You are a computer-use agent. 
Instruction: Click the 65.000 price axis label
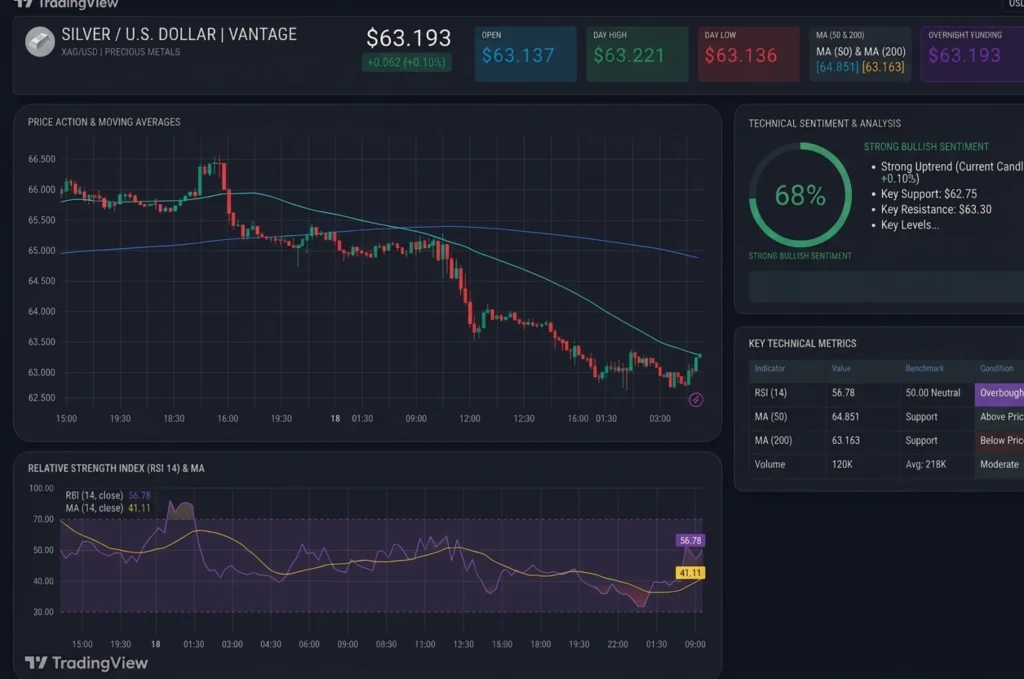(x=42, y=251)
